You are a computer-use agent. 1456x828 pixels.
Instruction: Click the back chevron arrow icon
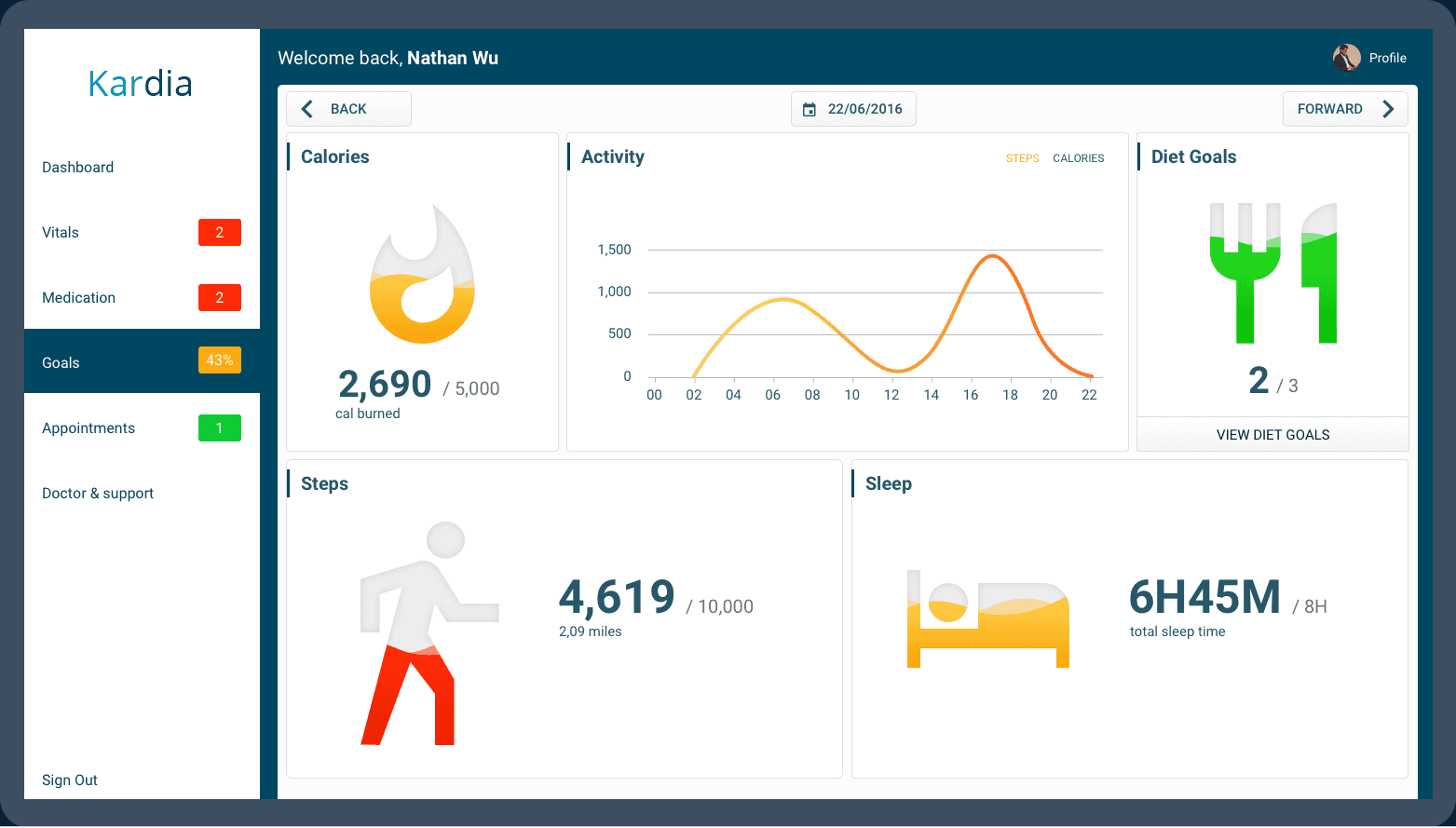tap(306, 109)
